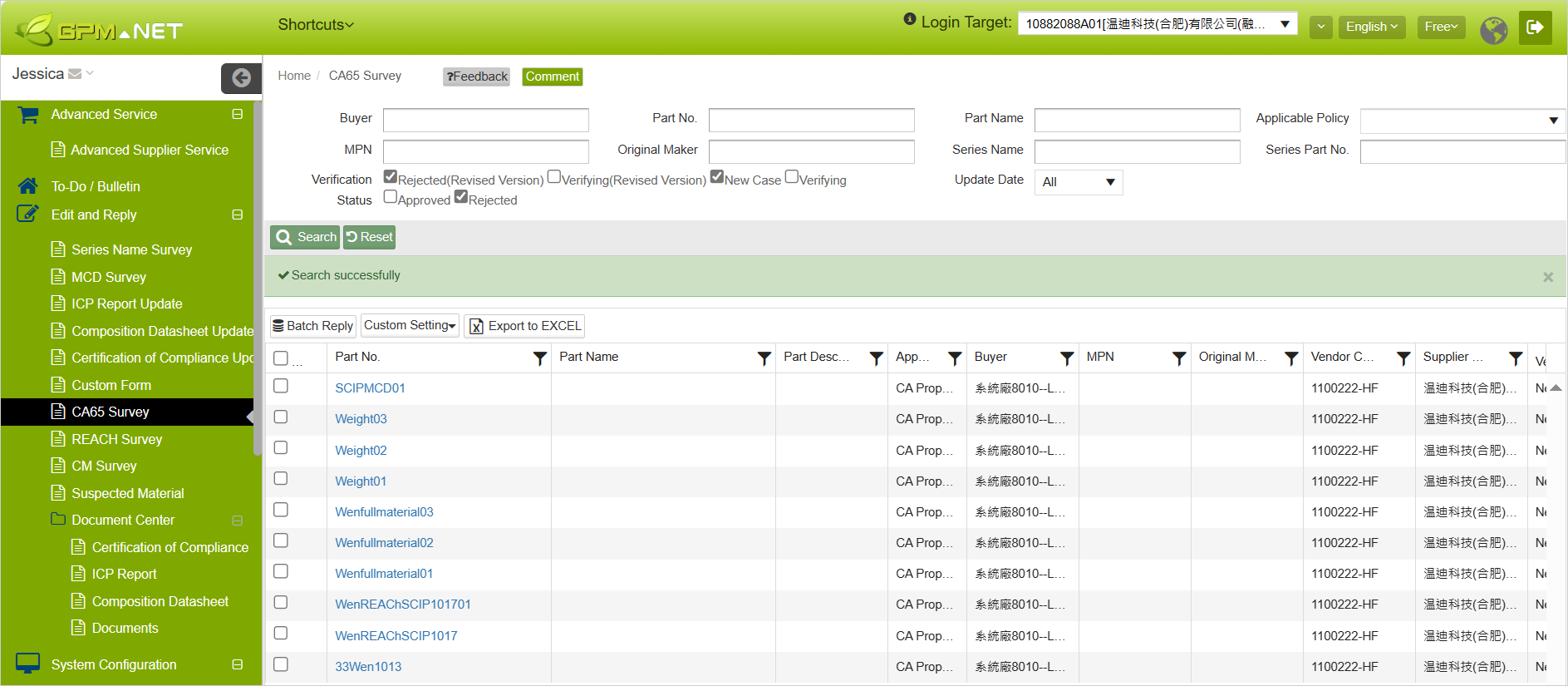Click the Reset button
Viewport: 1568px width, 686px height.
pos(369,237)
